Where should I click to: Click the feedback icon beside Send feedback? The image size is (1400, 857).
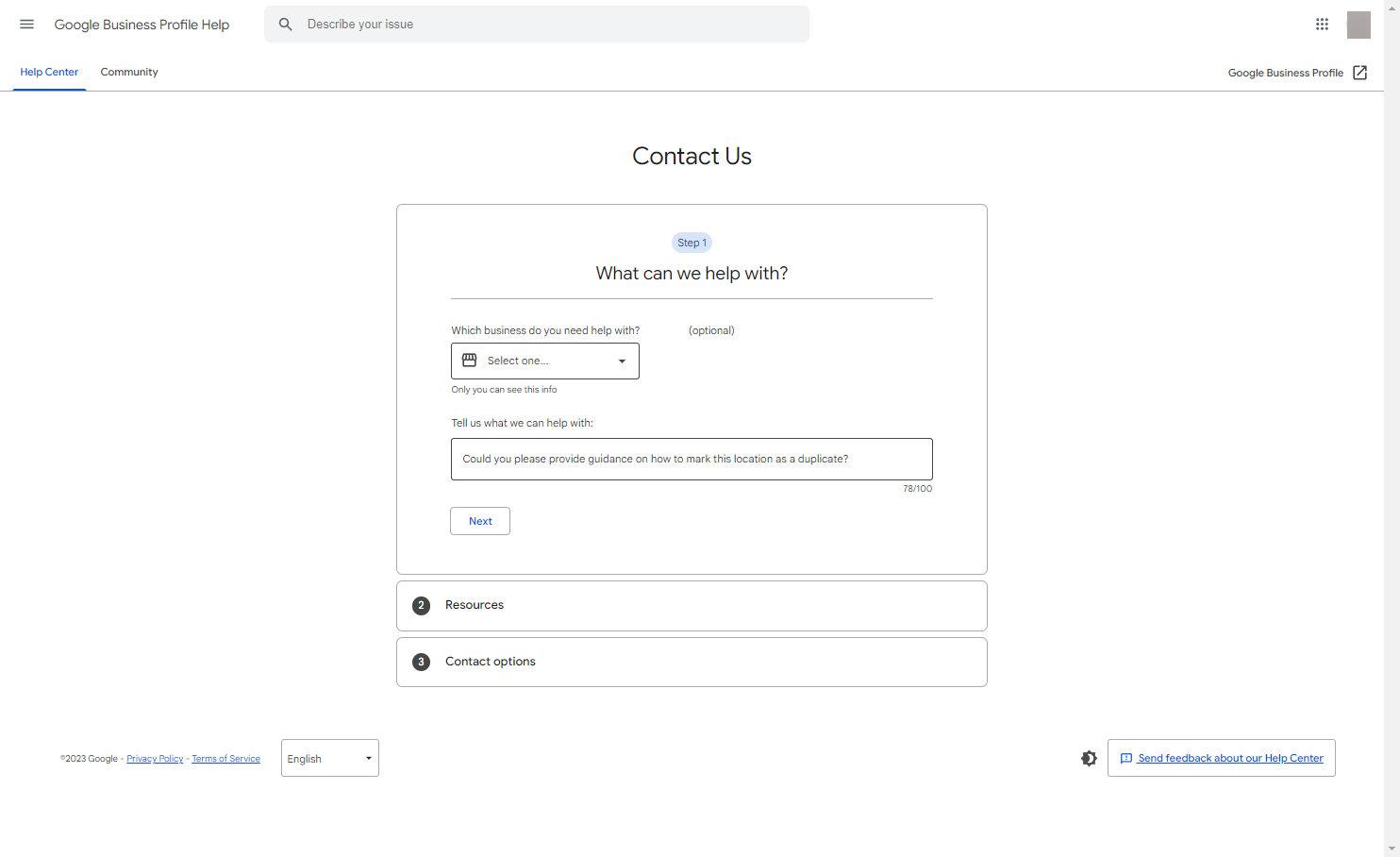(1125, 758)
